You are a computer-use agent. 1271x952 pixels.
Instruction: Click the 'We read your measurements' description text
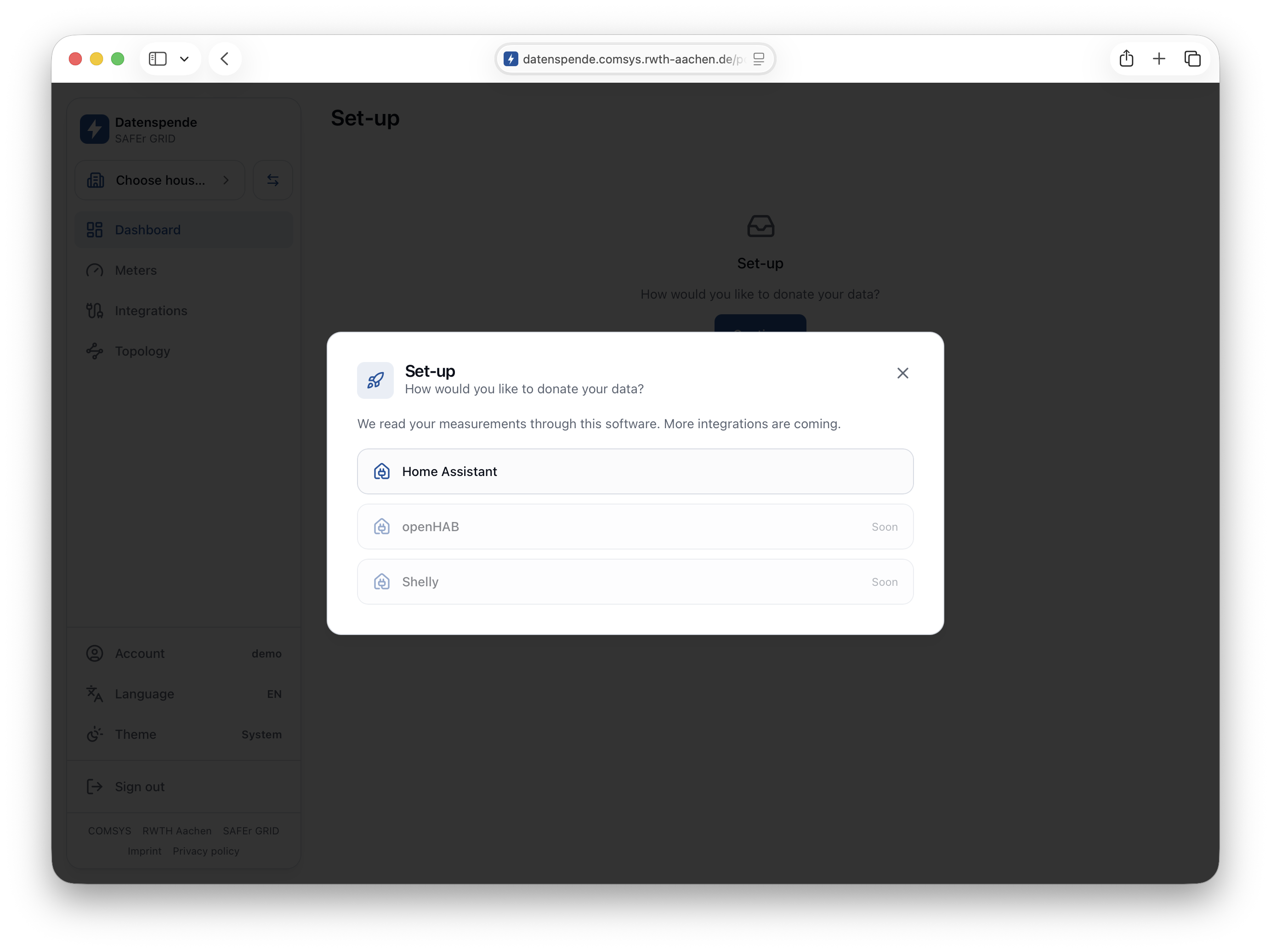click(599, 424)
